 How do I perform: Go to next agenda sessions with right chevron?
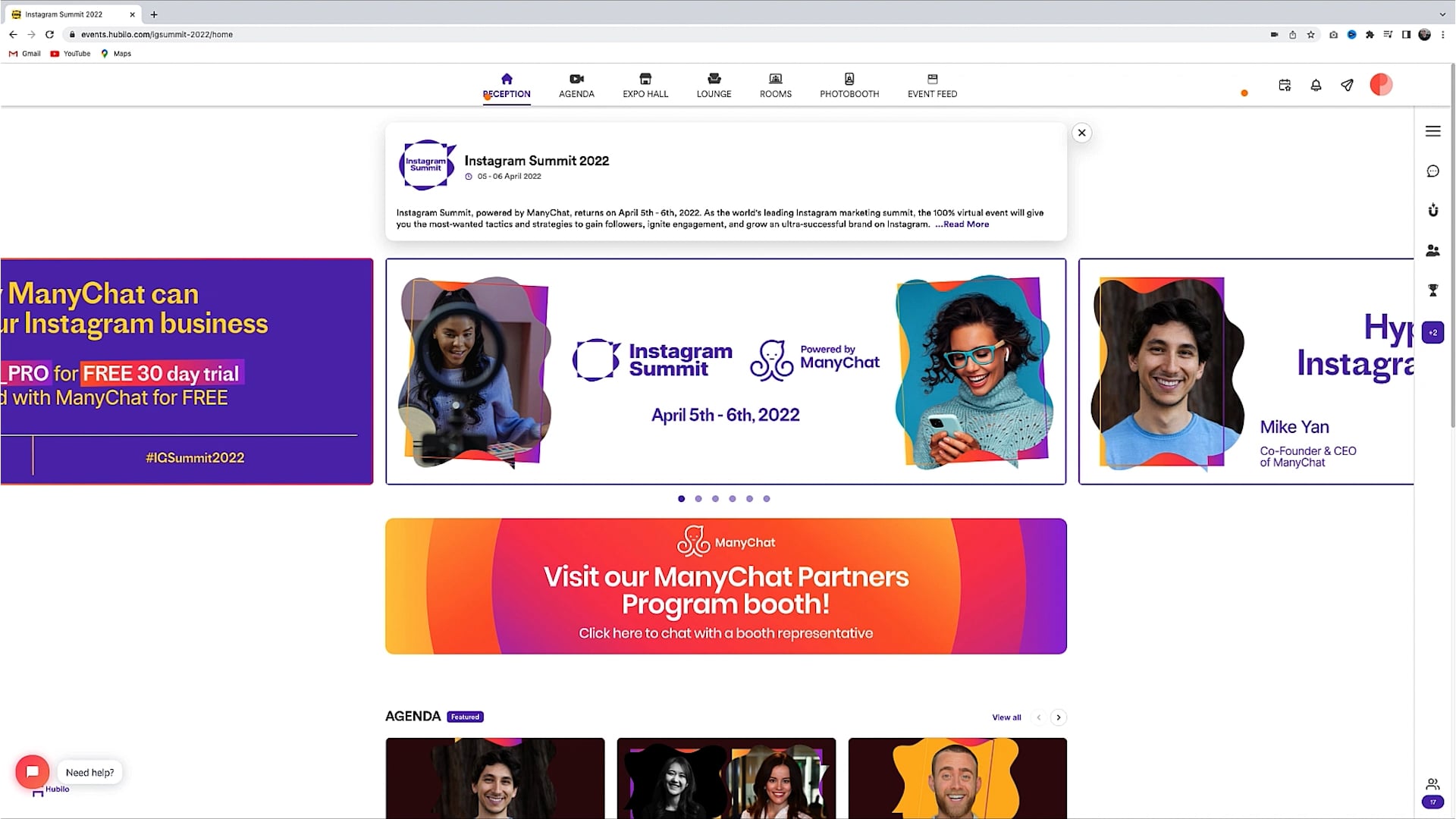tap(1059, 717)
